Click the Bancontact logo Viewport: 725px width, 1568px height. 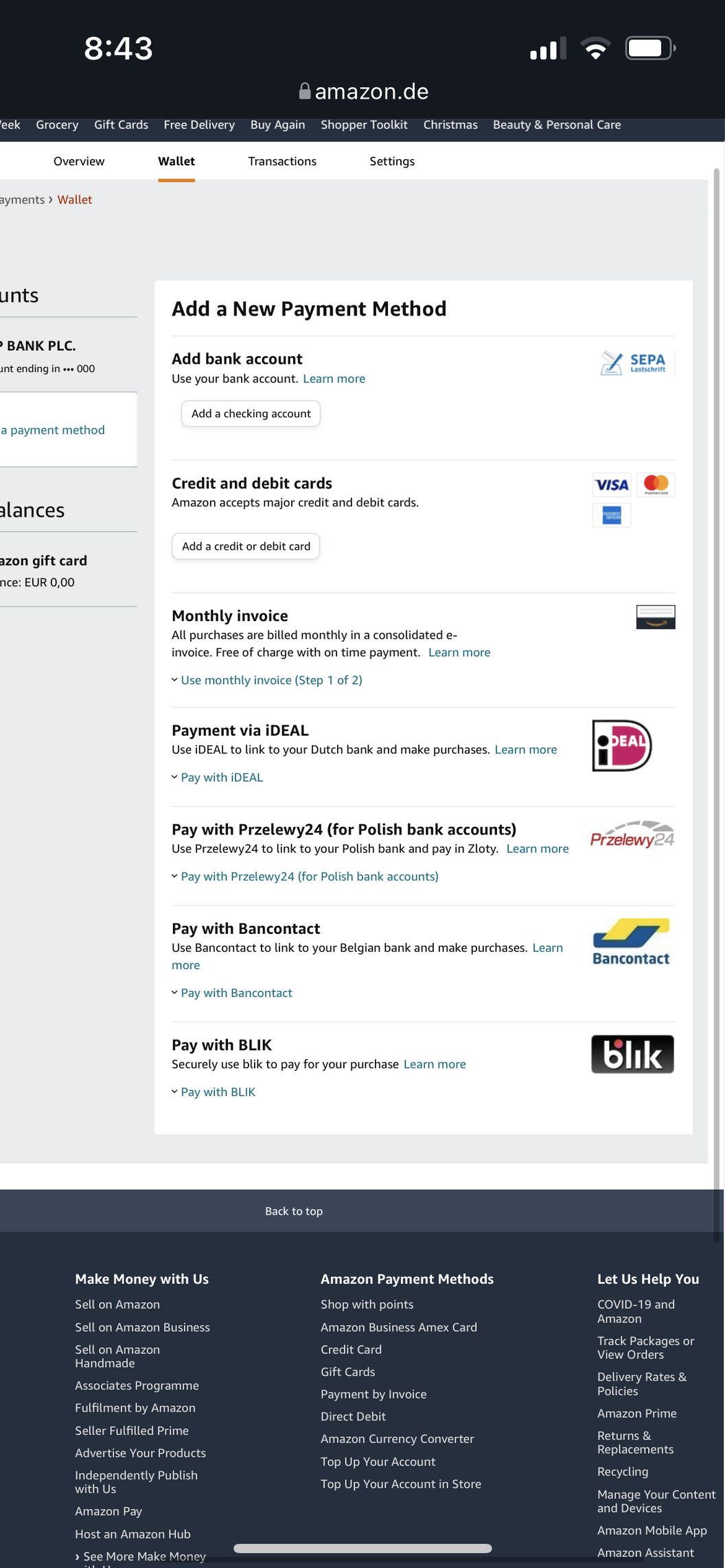click(631, 942)
